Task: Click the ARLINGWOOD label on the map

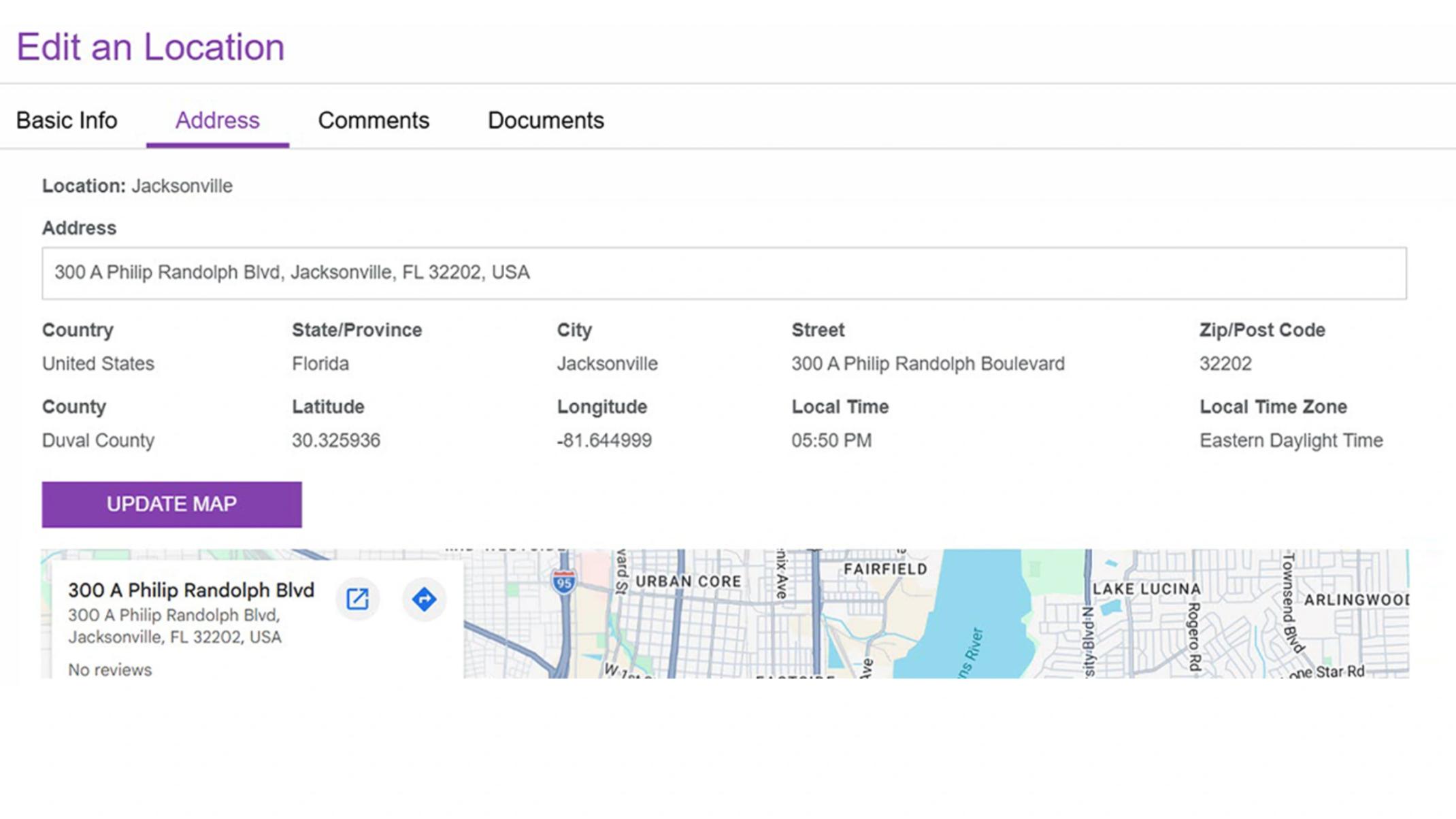Action: click(1356, 600)
